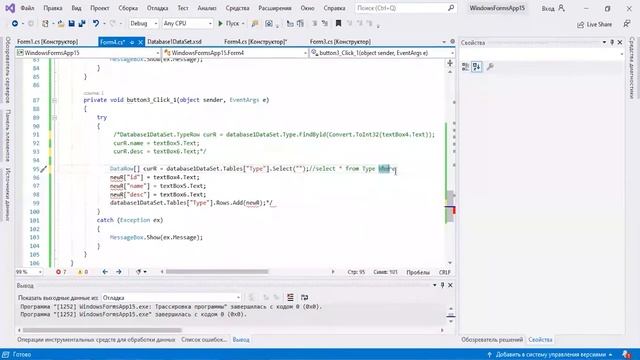The image size is (640, 360).
Task: Open the button3_Click_1 member dropdown
Action: point(382,53)
